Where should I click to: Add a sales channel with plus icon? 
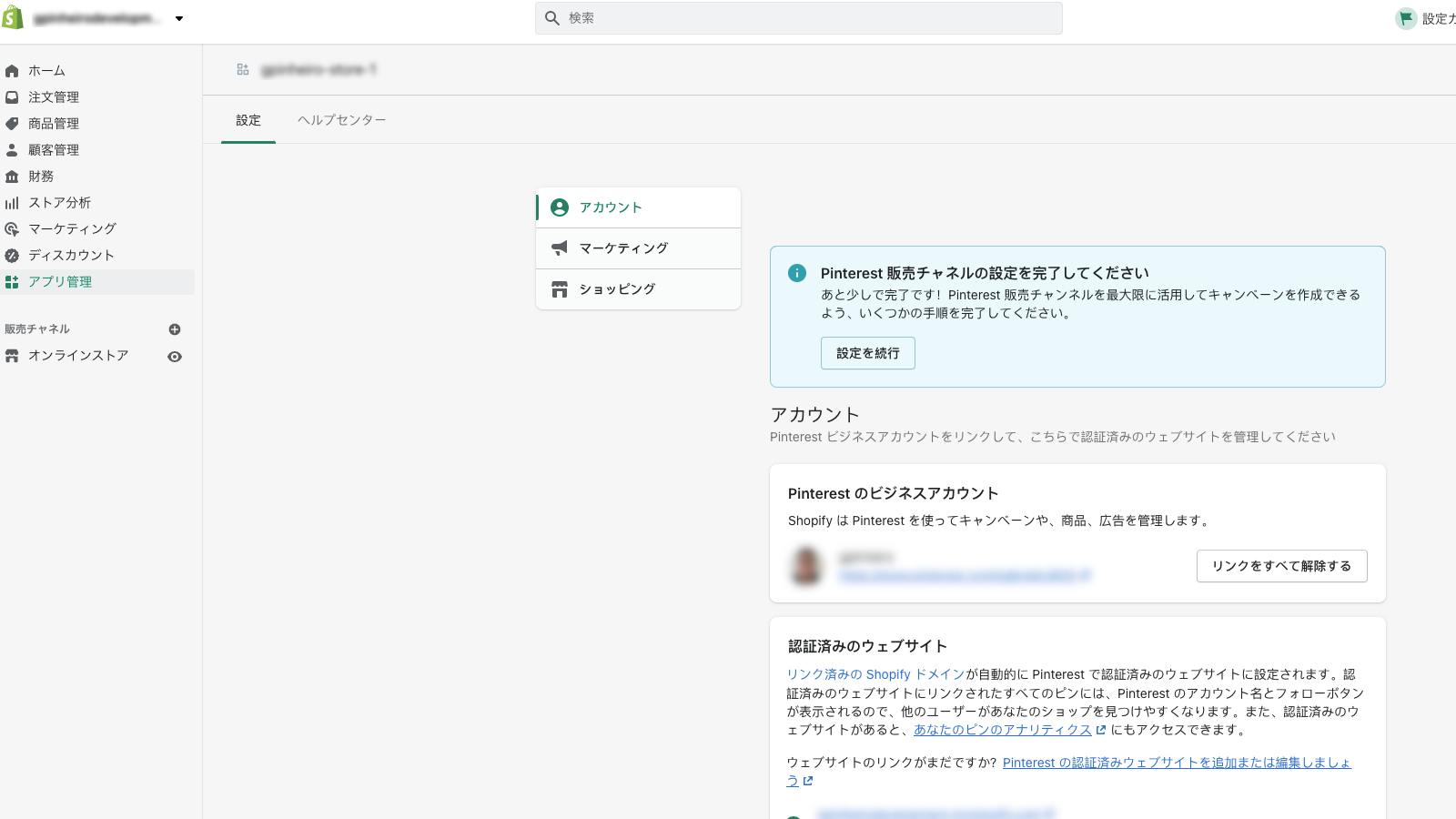[x=175, y=329]
